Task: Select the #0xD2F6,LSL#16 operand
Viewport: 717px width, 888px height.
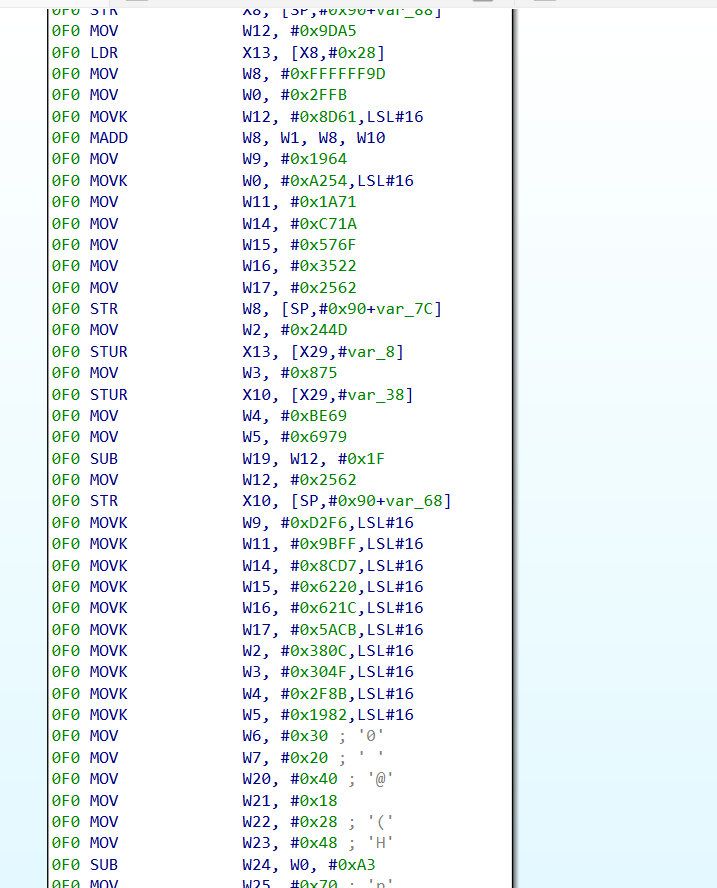Action: [347, 523]
